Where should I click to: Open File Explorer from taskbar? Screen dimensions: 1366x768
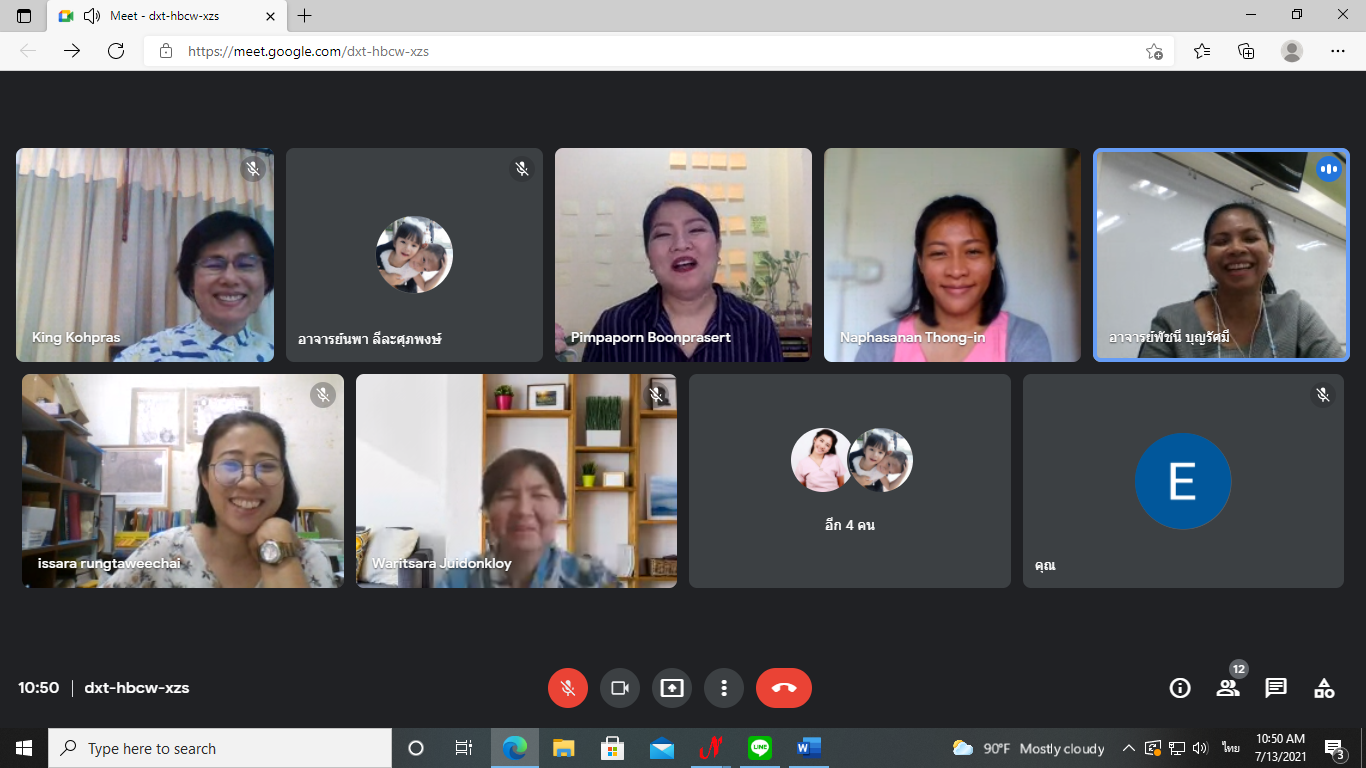[564, 748]
